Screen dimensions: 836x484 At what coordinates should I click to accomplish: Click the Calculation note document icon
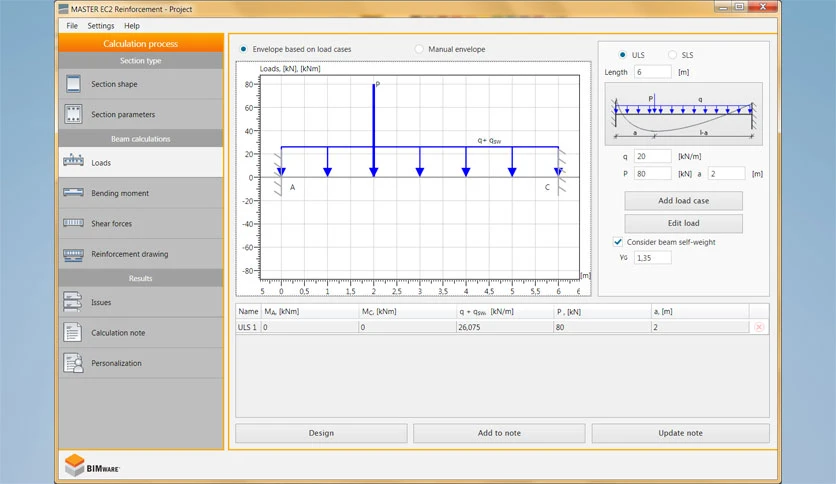(x=73, y=332)
